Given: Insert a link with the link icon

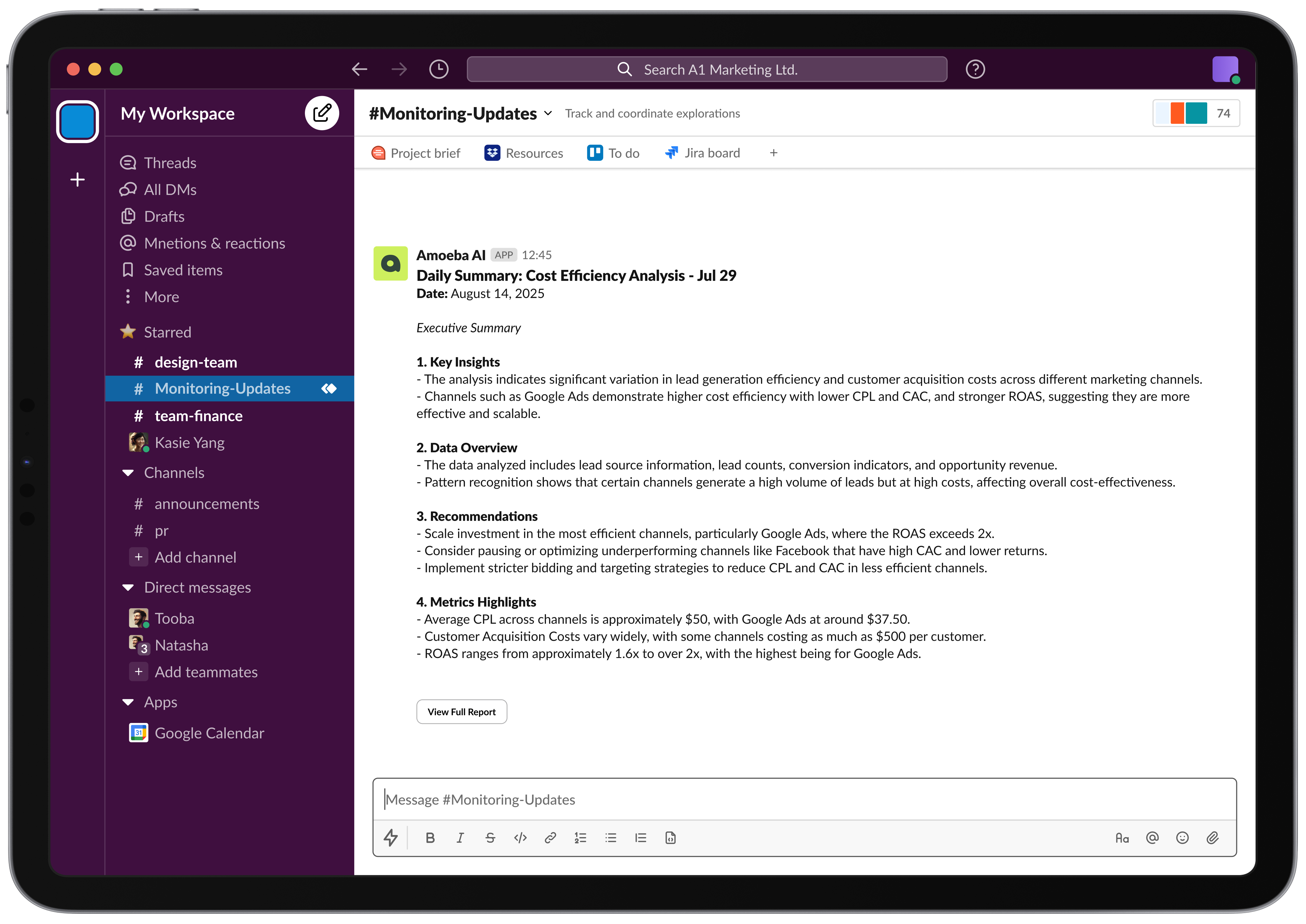Looking at the screenshot, I should point(550,837).
